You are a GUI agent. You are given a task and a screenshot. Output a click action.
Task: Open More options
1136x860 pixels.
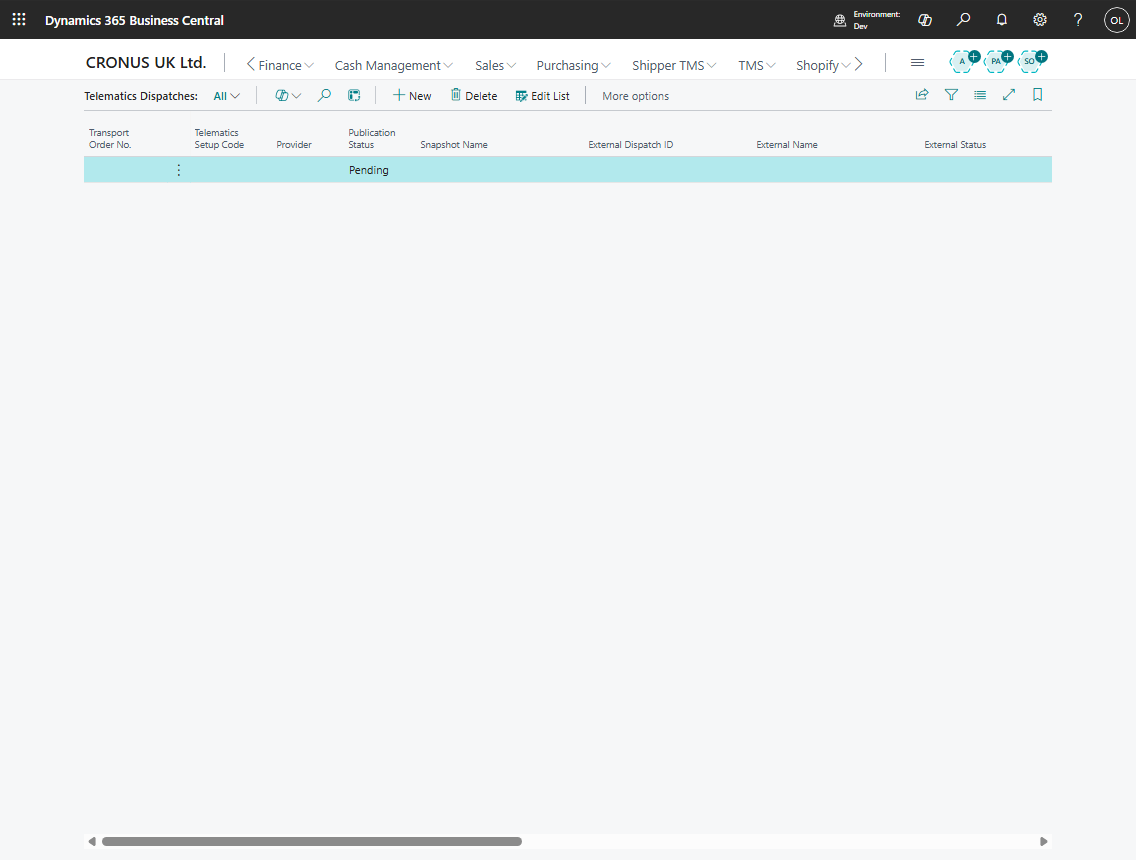click(635, 96)
